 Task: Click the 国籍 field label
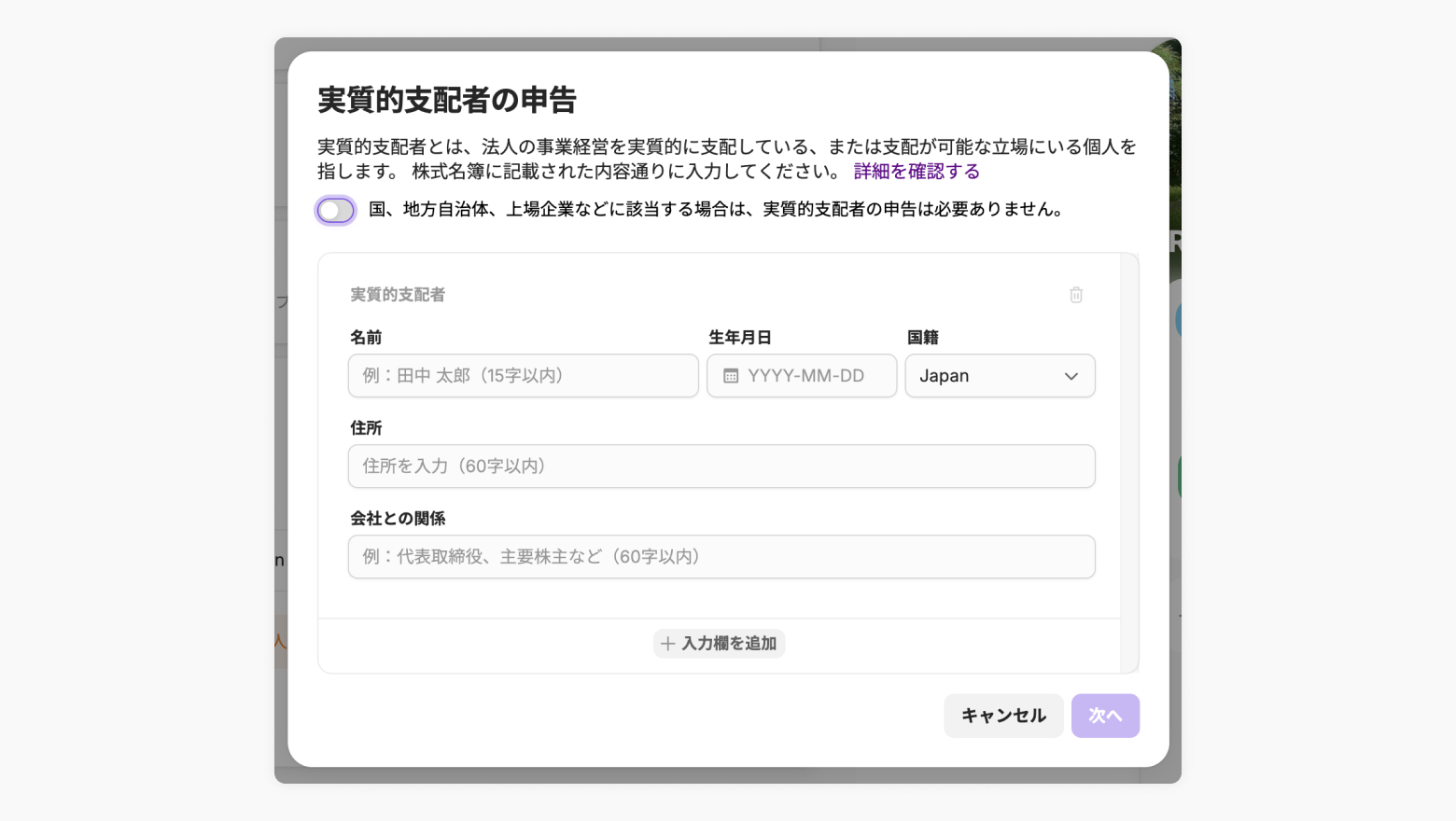pyautogui.click(x=923, y=338)
